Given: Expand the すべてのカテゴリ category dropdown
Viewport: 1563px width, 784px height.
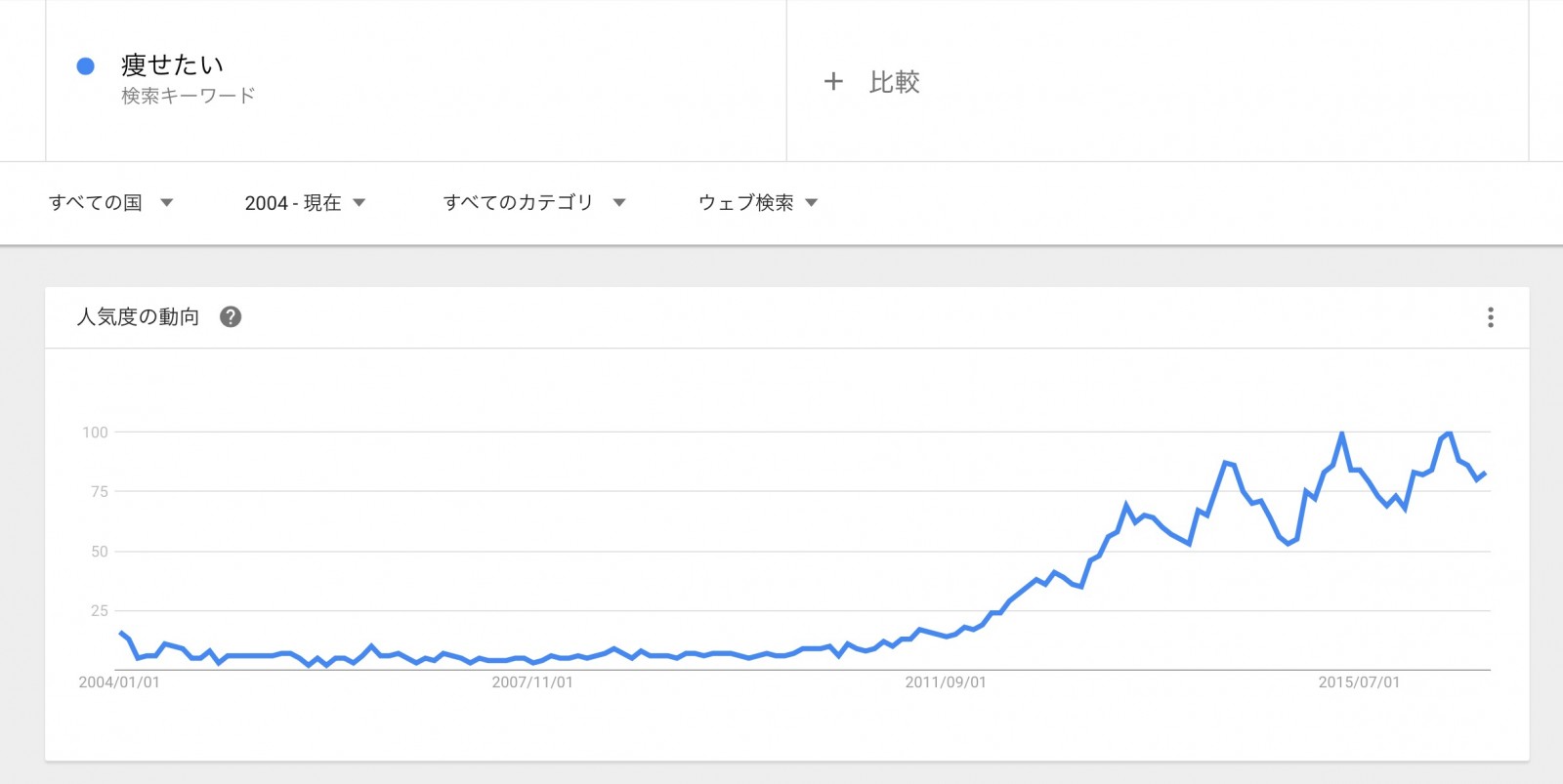Looking at the screenshot, I should [x=534, y=202].
